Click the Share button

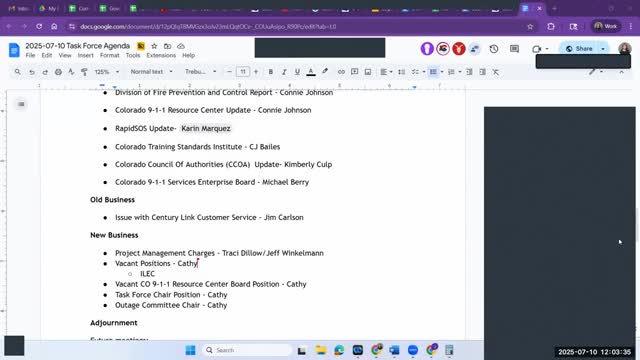579,49
